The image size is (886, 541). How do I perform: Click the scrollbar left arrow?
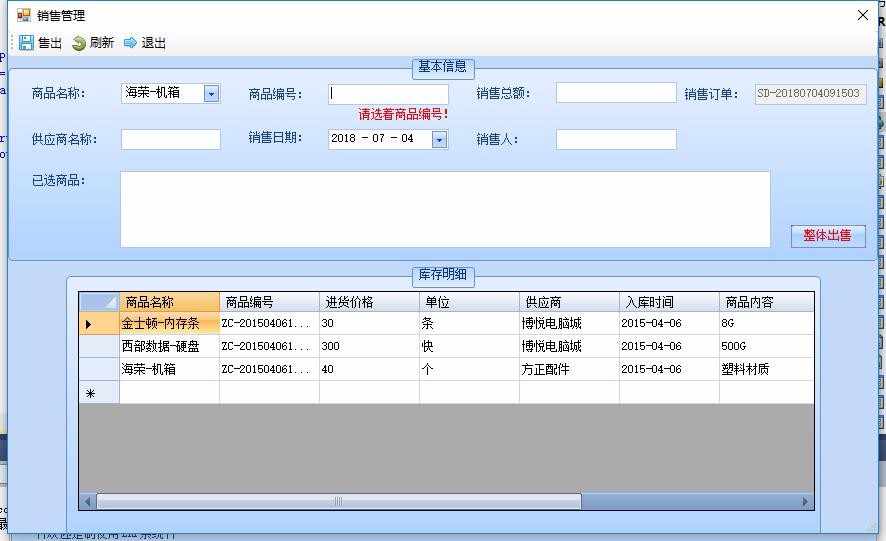(x=87, y=501)
